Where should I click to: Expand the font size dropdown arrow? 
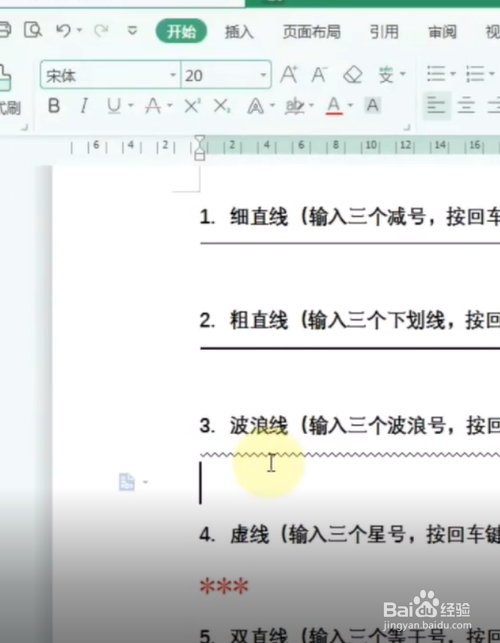coord(264,75)
